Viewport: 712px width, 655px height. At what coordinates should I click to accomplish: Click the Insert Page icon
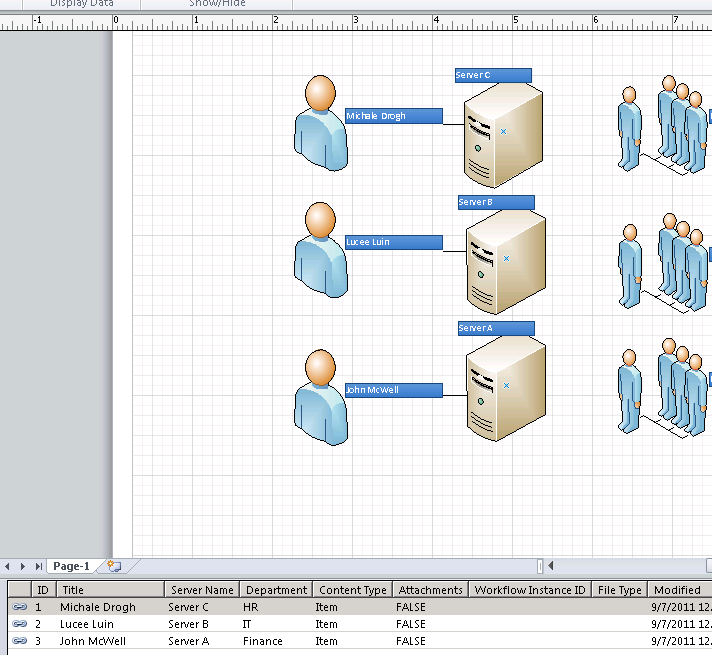[x=114, y=566]
